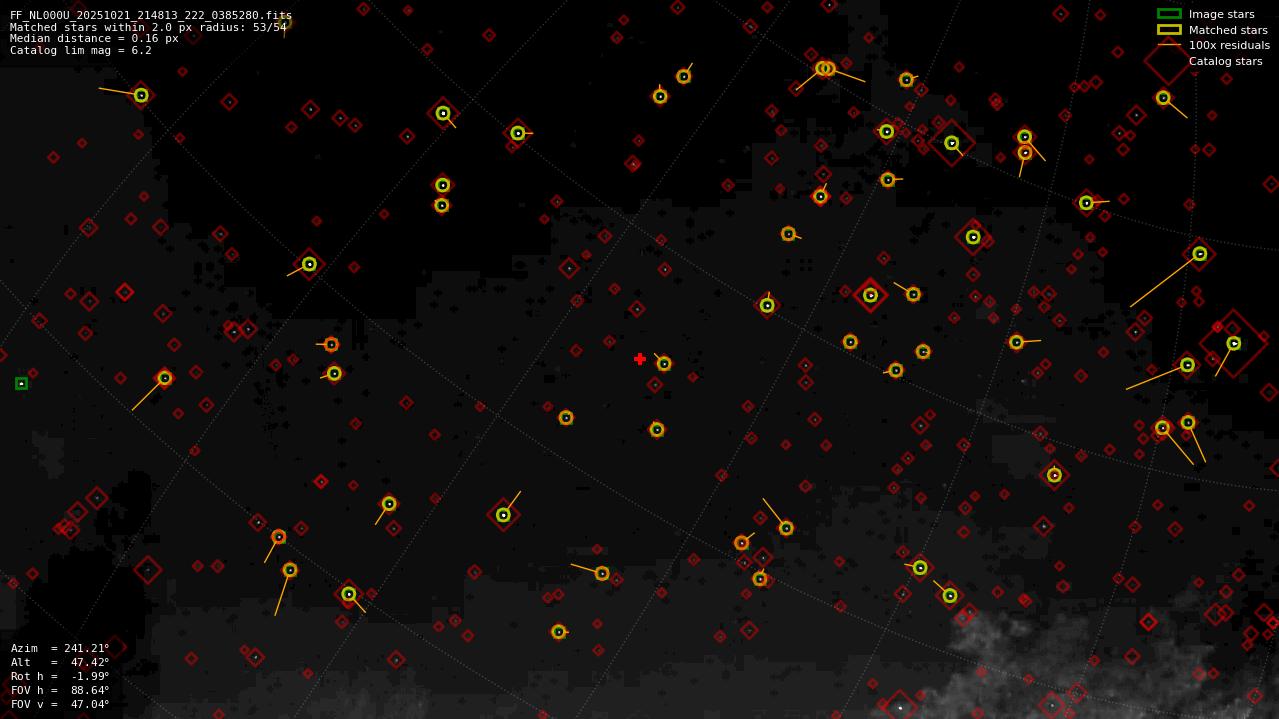The image size is (1279, 719).
Task: Click the 'Catalog lim mag = 6.2' text
Action: (x=81, y=50)
